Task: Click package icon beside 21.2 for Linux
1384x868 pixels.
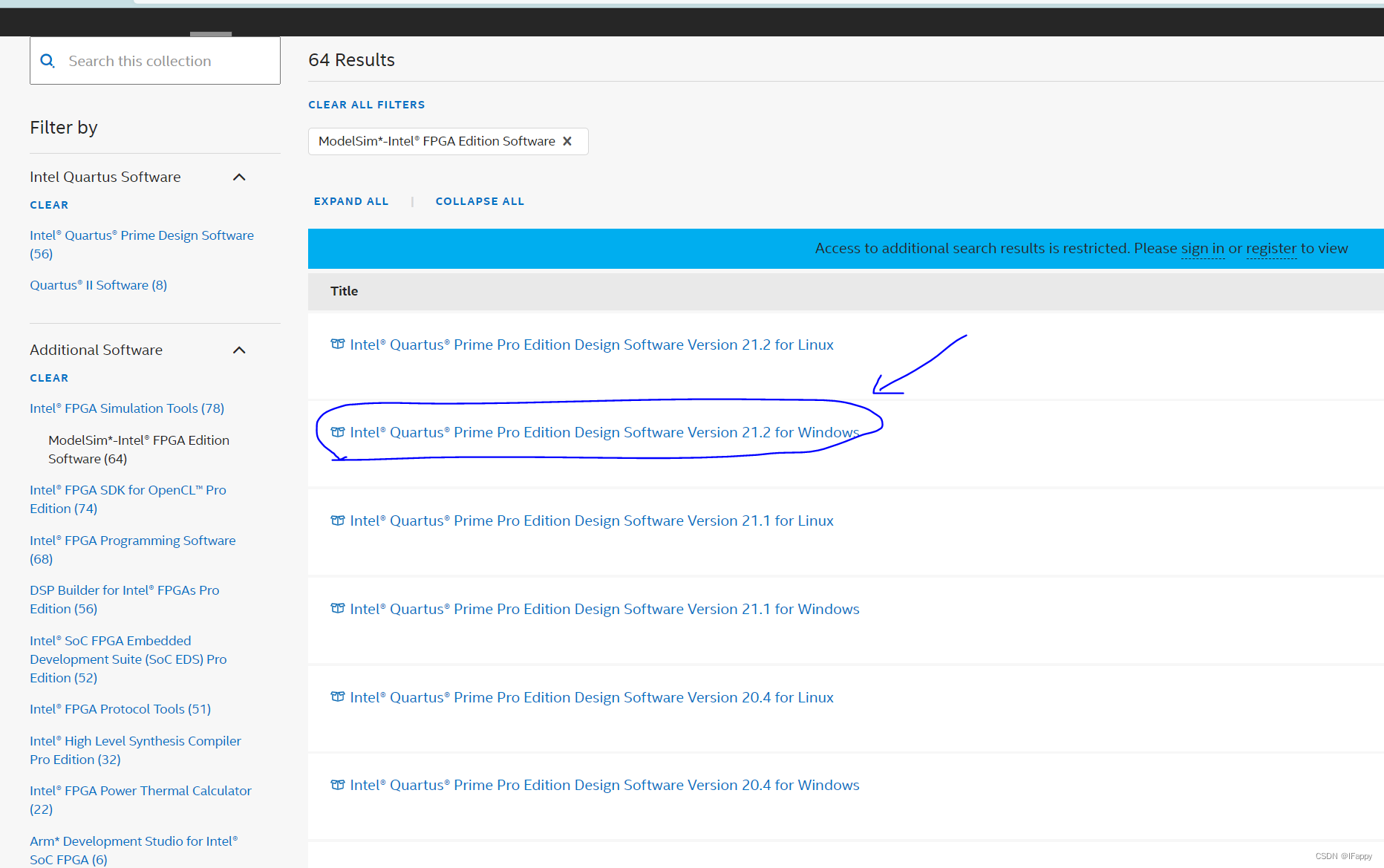Action: pyautogui.click(x=338, y=344)
